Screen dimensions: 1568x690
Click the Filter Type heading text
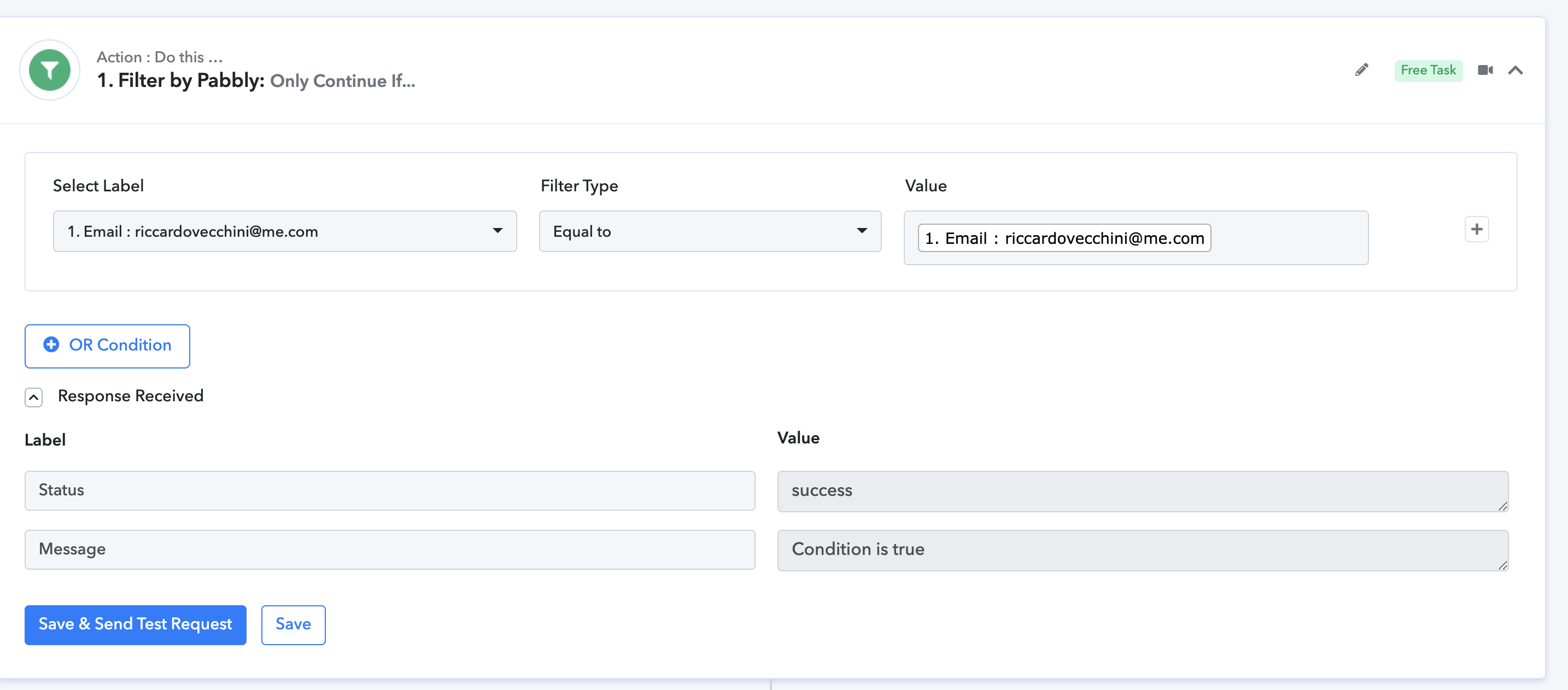tap(579, 185)
